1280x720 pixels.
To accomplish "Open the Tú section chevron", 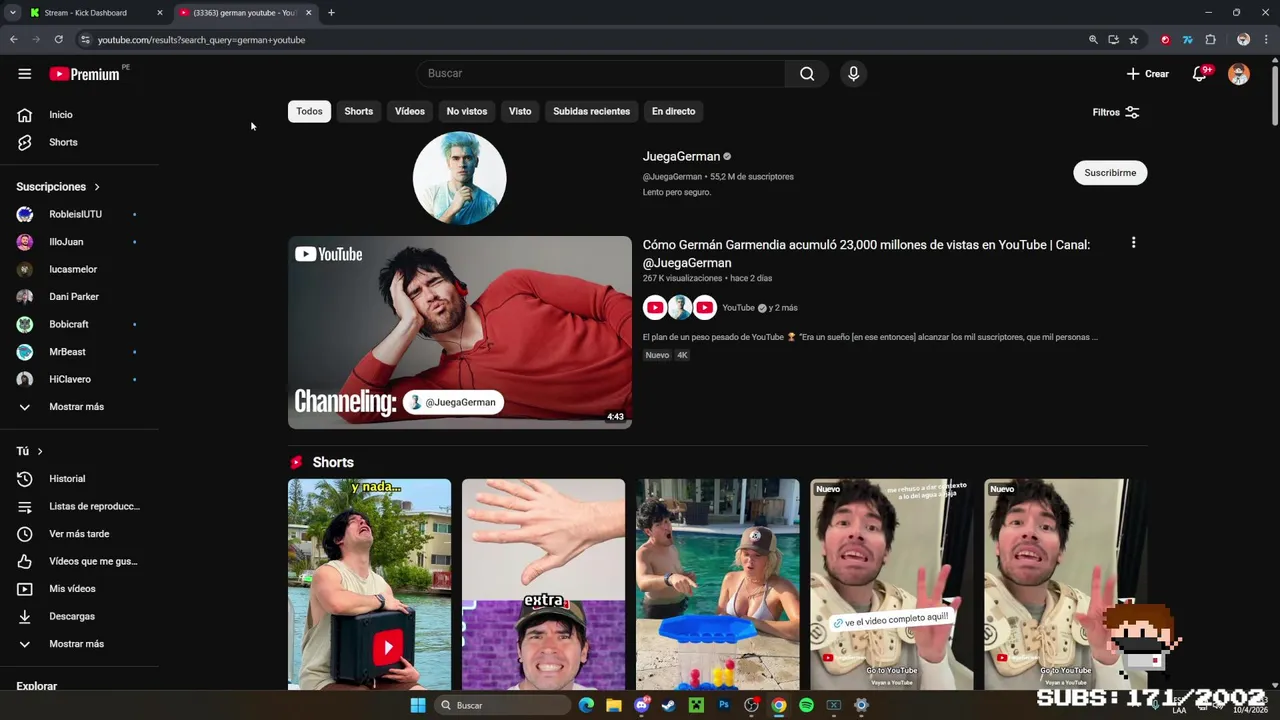I will click(40, 452).
